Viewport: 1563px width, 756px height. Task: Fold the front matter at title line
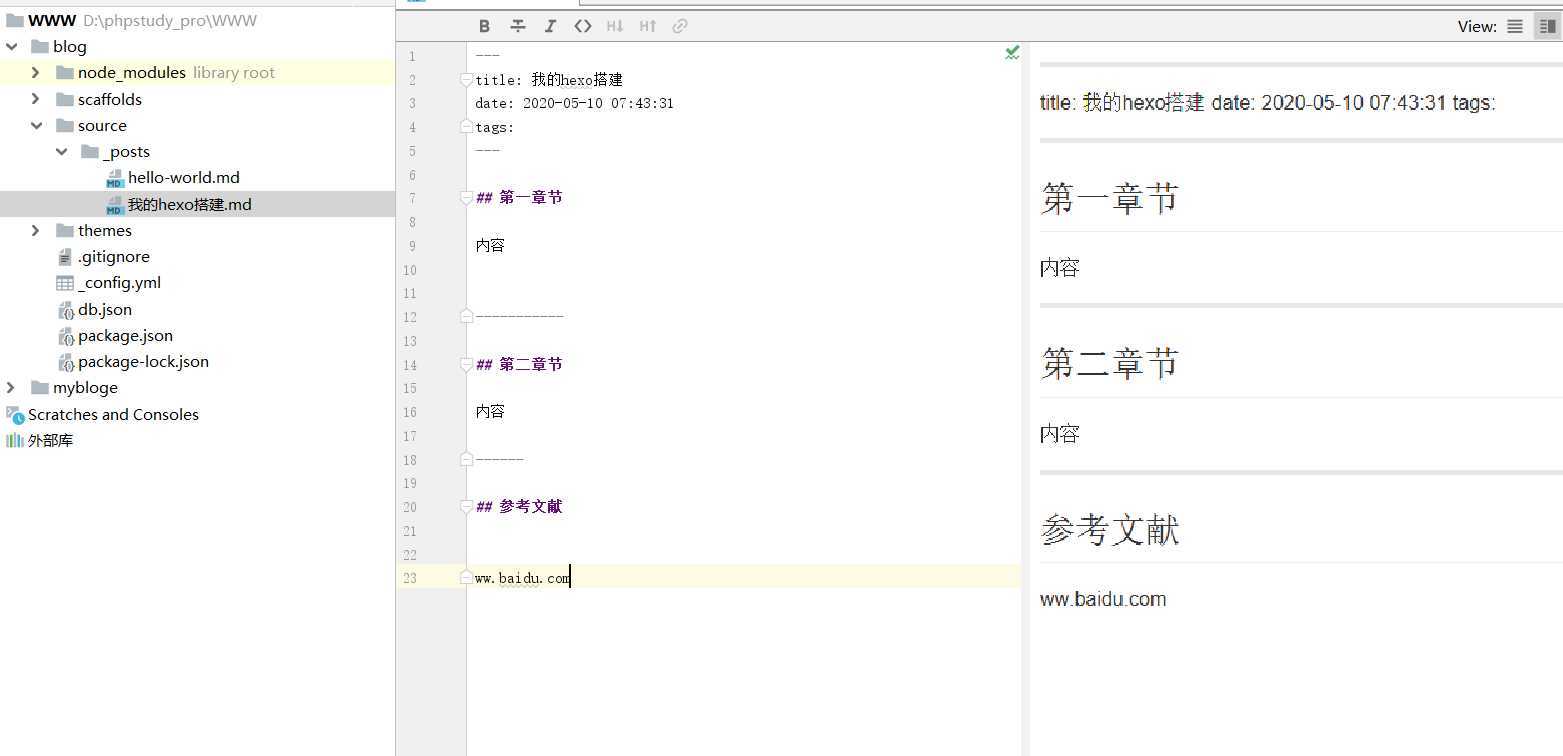pos(466,79)
